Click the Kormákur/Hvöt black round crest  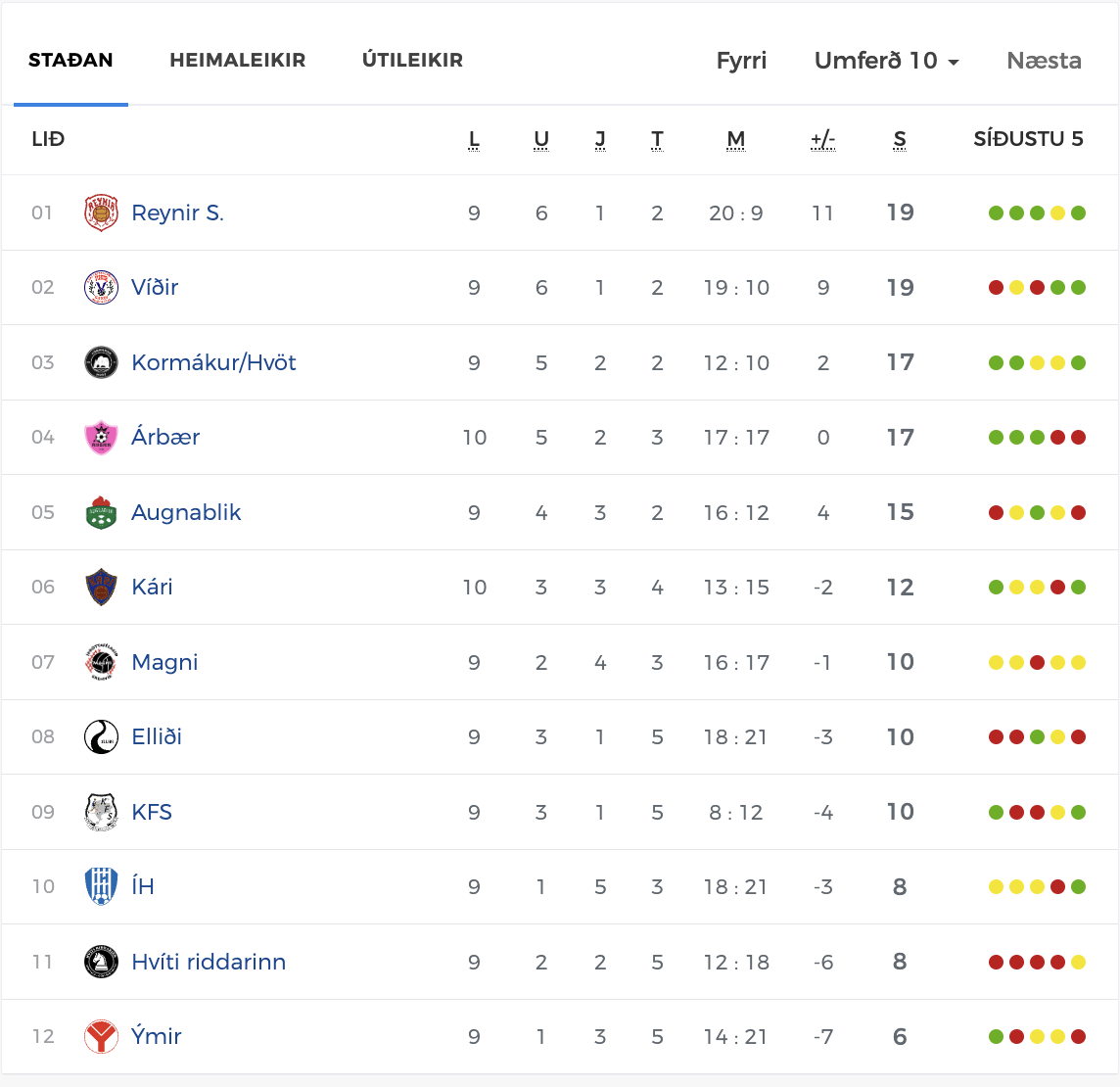tap(101, 362)
